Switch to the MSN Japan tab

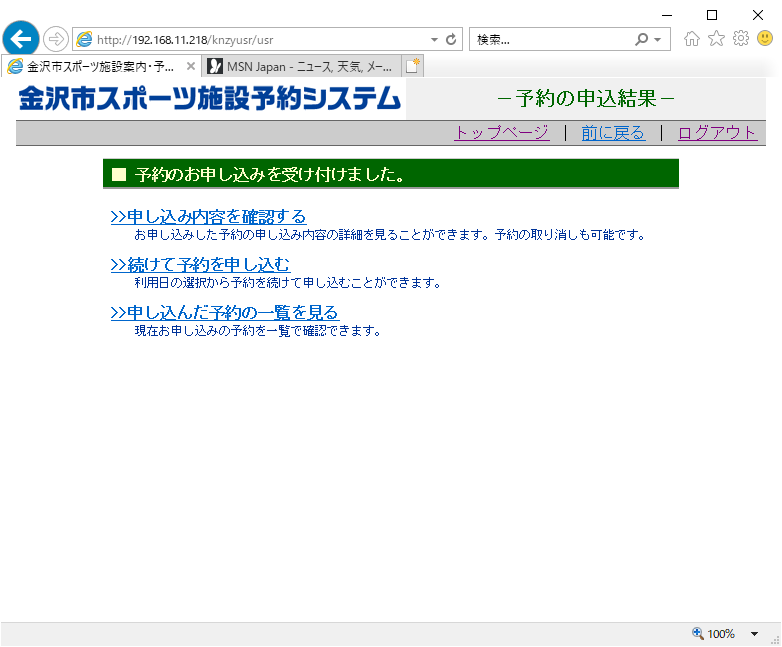(301, 66)
